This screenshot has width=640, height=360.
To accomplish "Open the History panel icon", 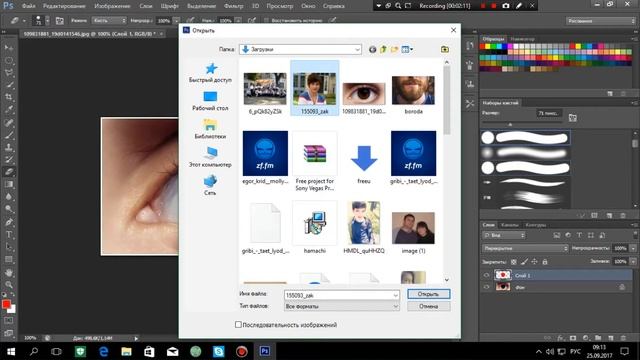I will (x=470, y=46).
